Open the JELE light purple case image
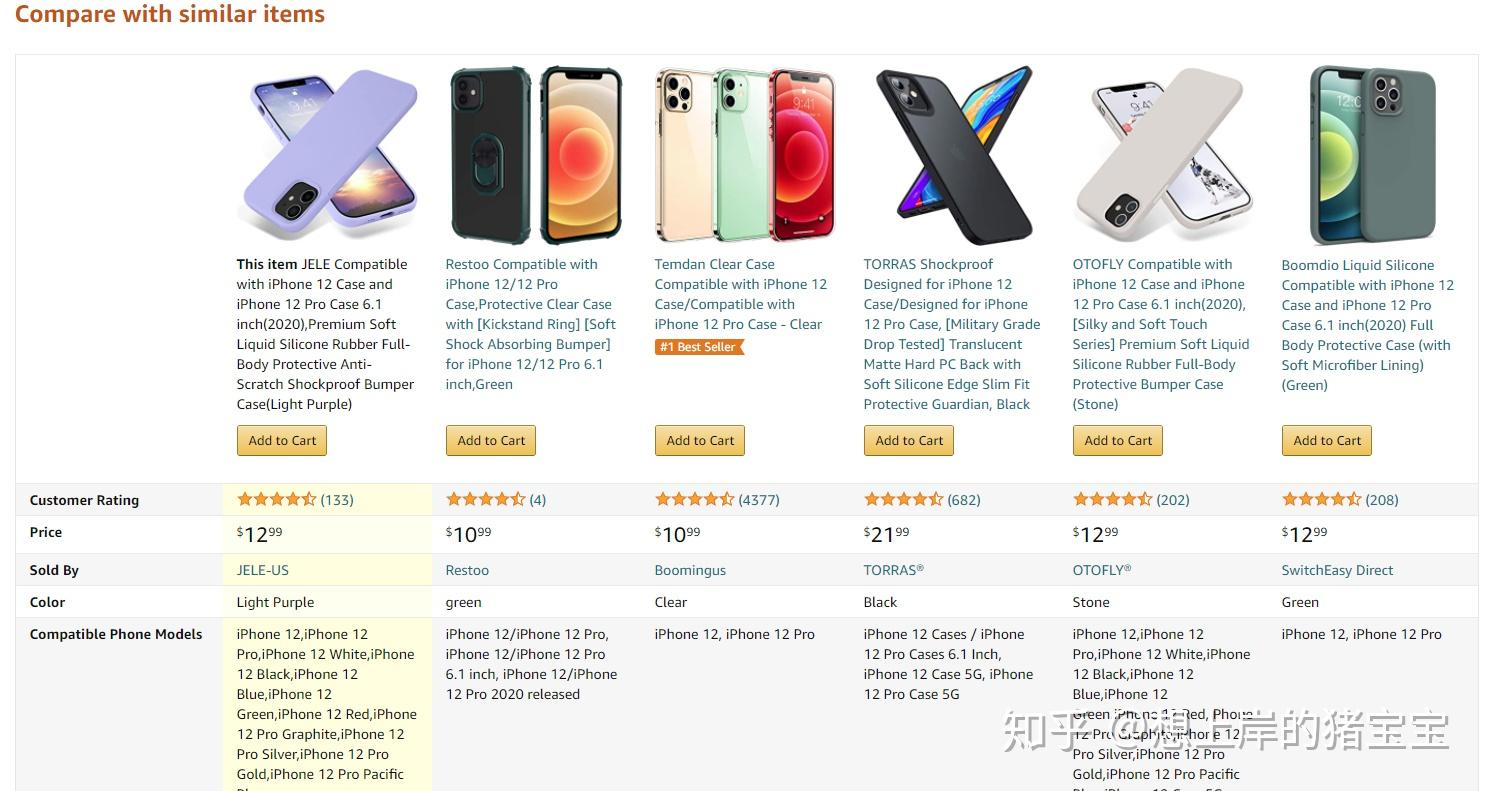The width and height of the screenshot is (1489, 791). (327, 155)
